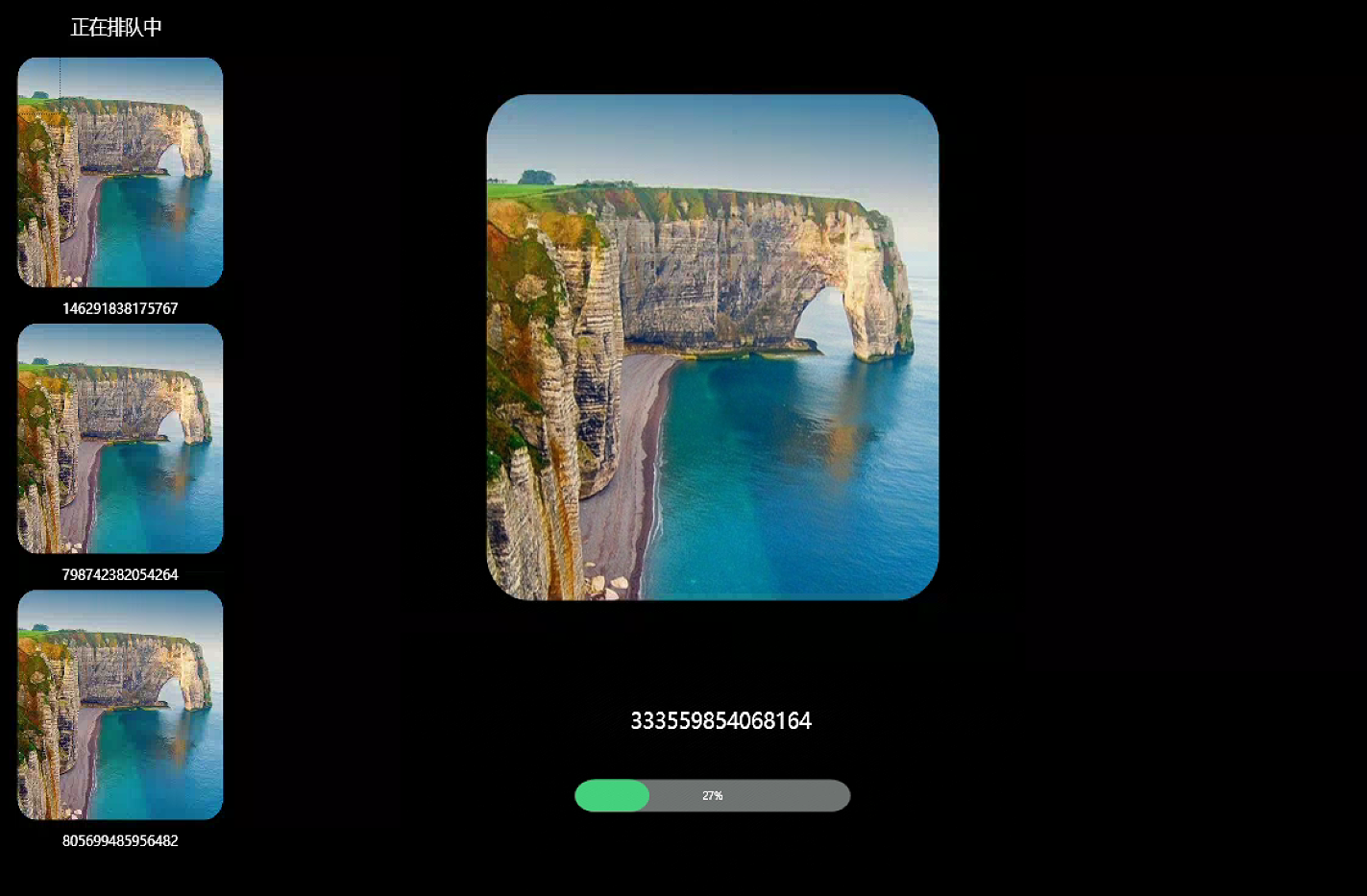Click the ID label 798742382054264
This screenshot has height=896, width=1367.
pos(120,574)
